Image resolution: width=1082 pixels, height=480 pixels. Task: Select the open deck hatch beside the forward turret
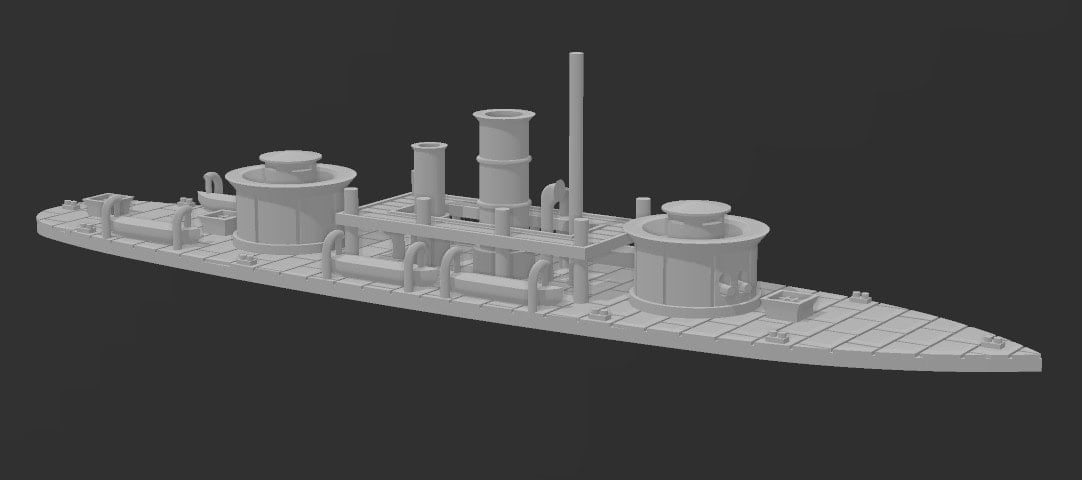coord(789,301)
